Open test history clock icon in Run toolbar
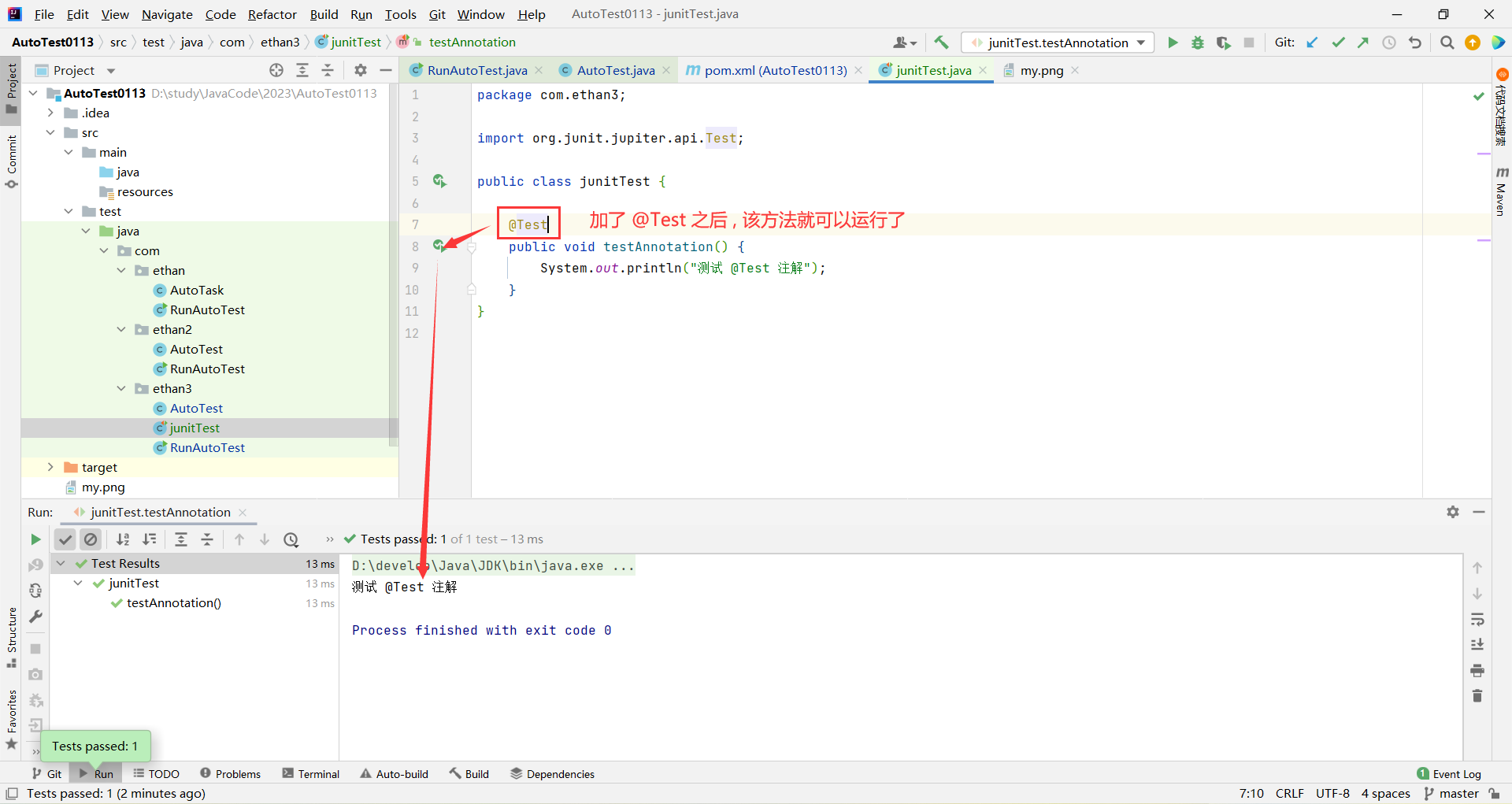Screen dimensions: 1512x804 click(291, 539)
